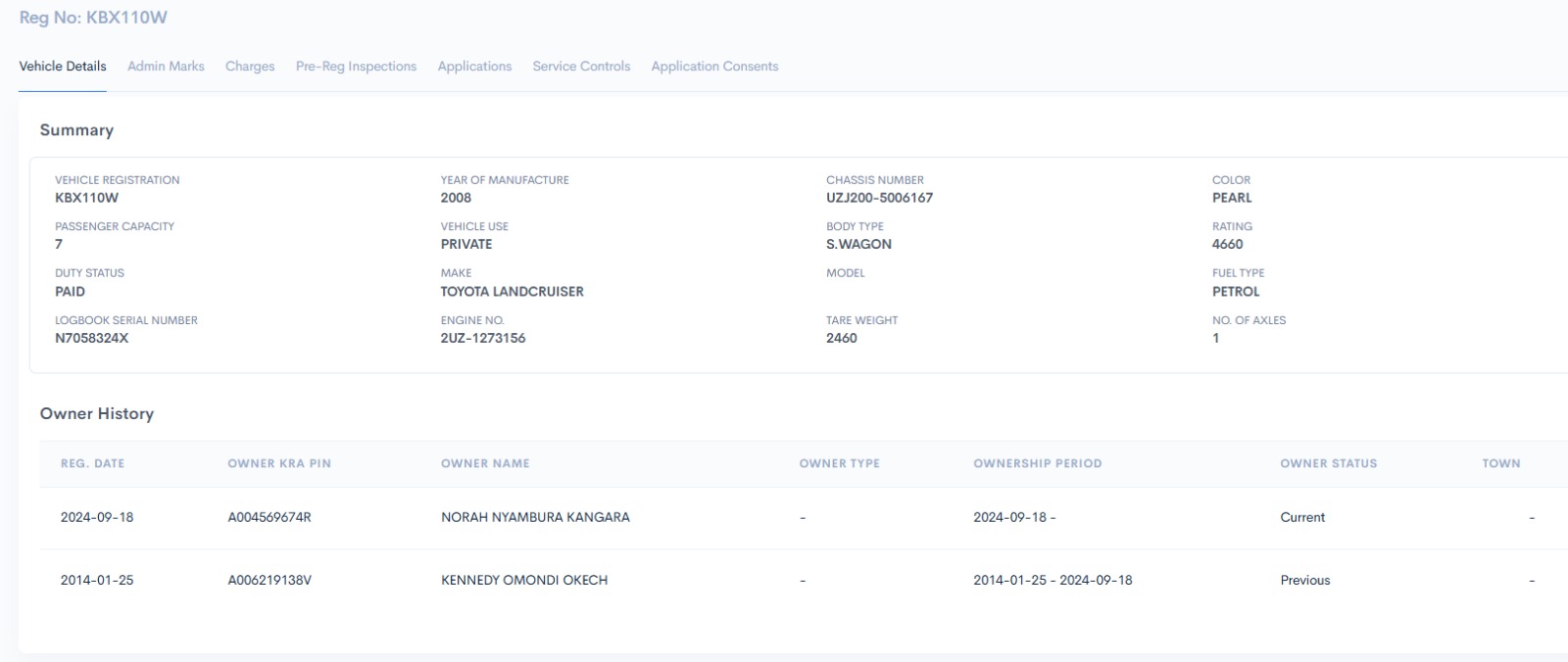
Task: Switch to the Admin Marks tab
Action: tap(166, 67)
